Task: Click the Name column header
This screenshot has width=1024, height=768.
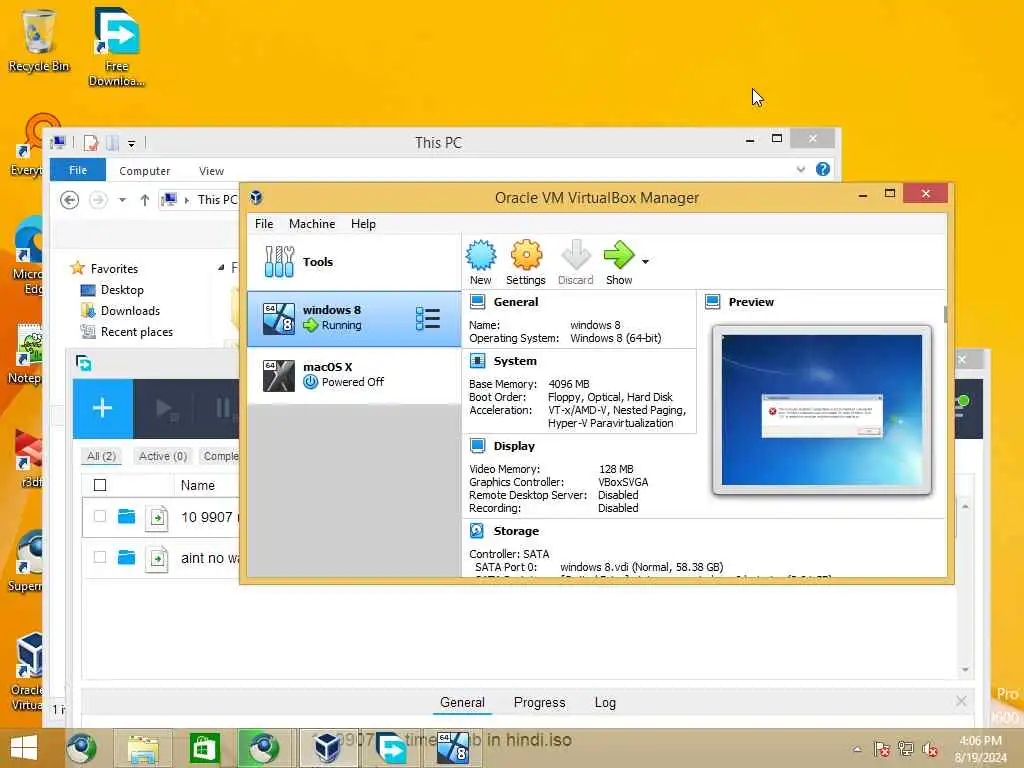Action: point(198,485)
